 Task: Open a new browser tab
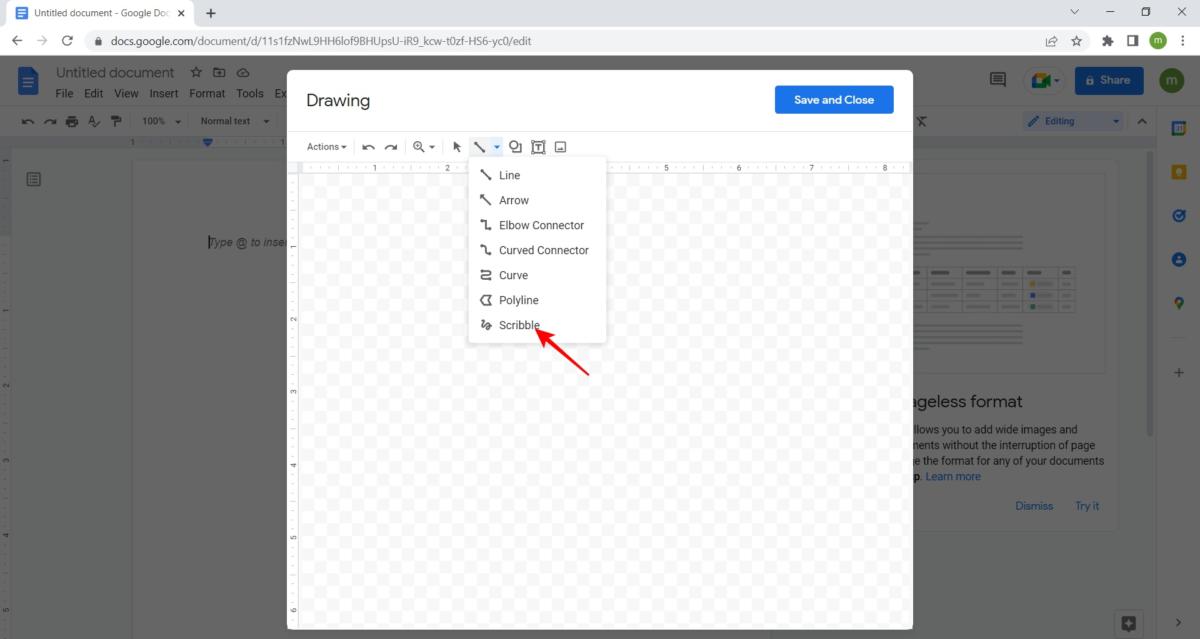(211, 13)
